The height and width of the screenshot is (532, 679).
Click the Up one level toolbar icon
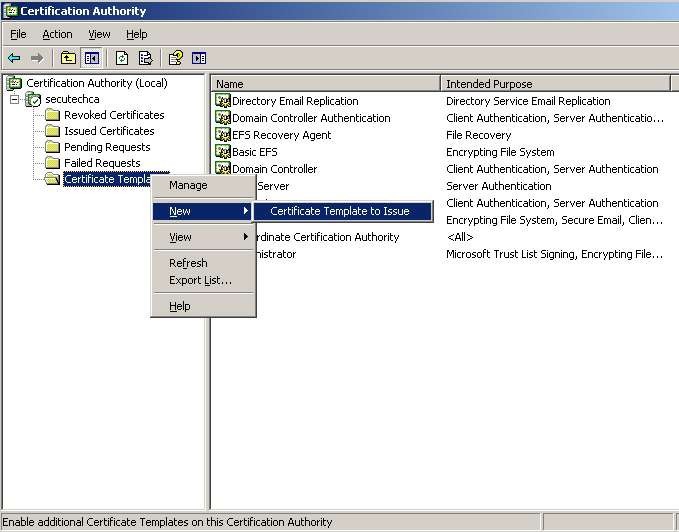(x=68, y=58)
